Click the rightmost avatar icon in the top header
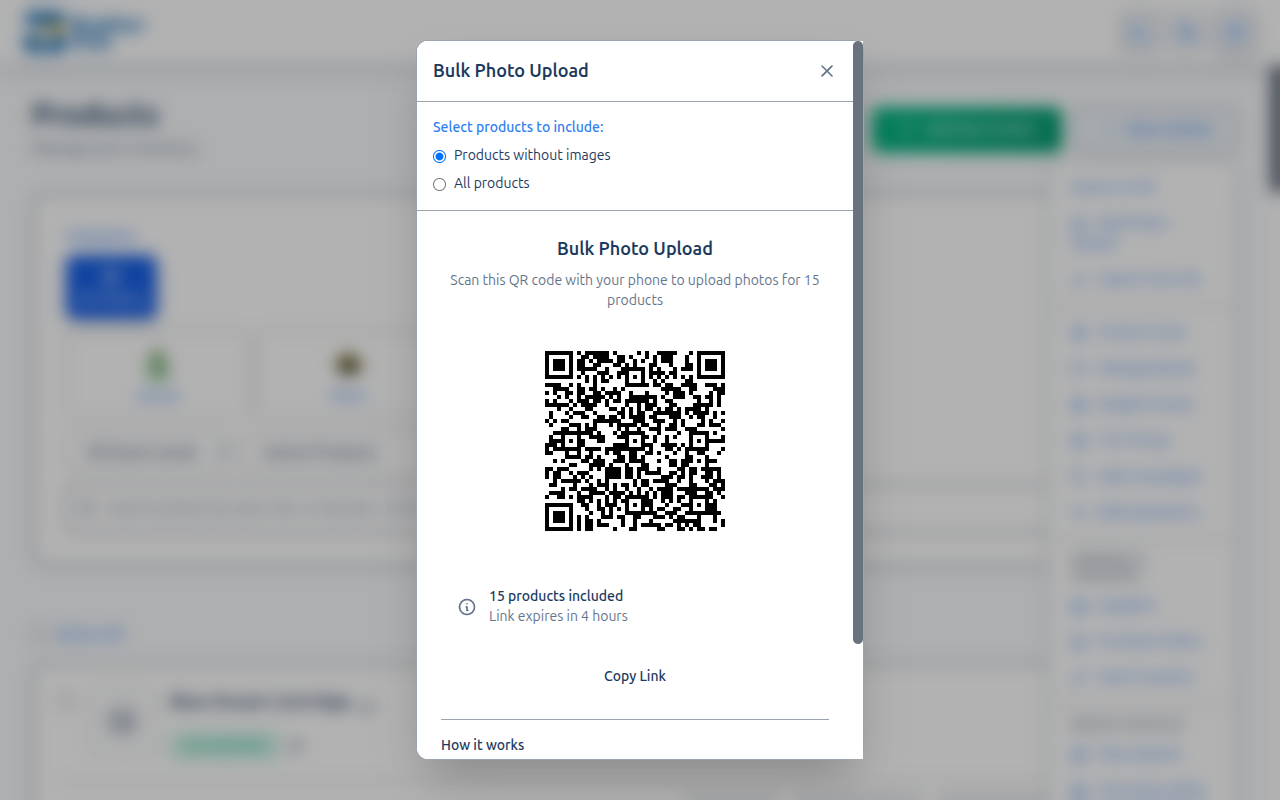Screen dimensions: 1280x800 click(x=1234, y=32)
